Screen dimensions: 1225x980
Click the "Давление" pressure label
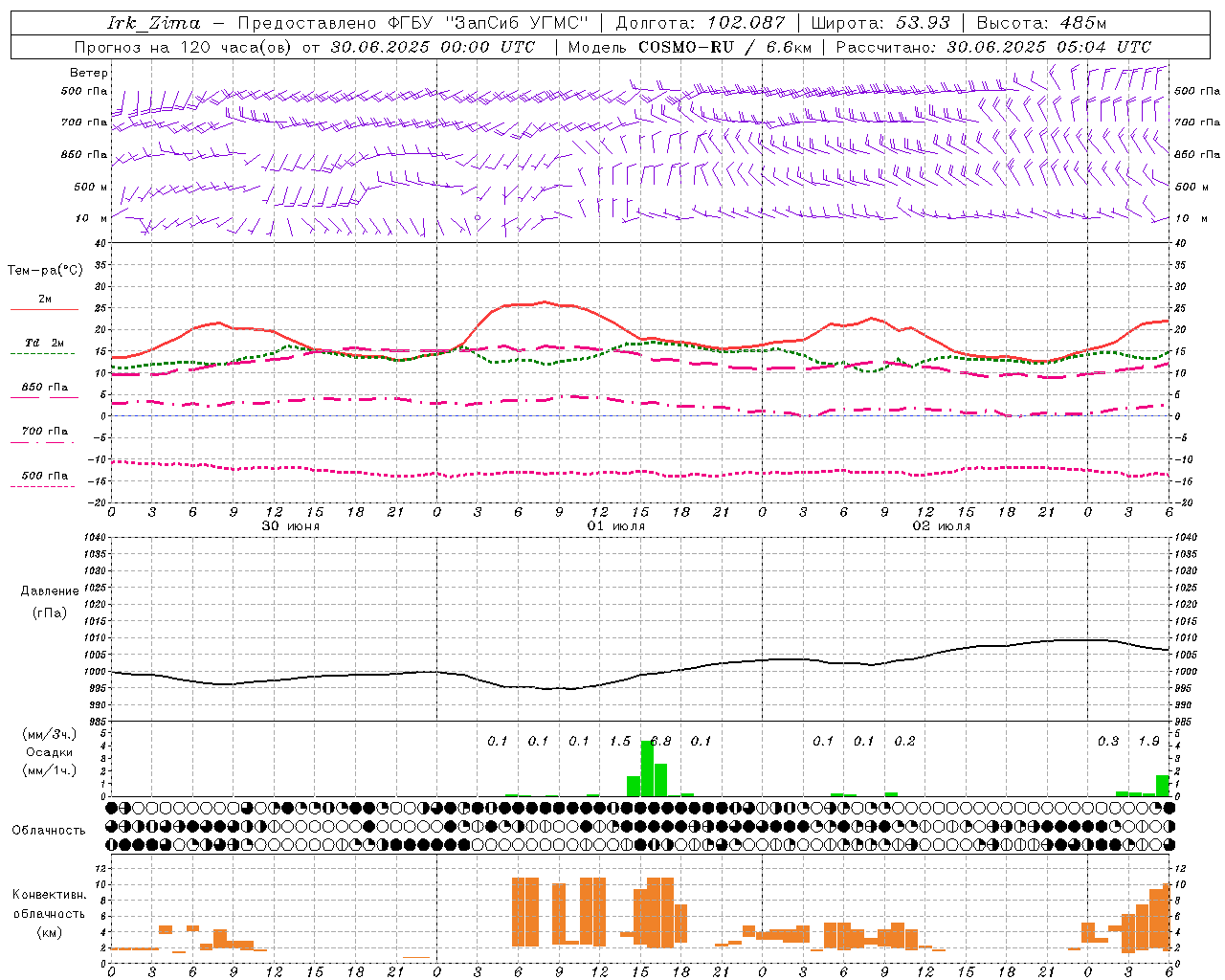tap(50, 591)
